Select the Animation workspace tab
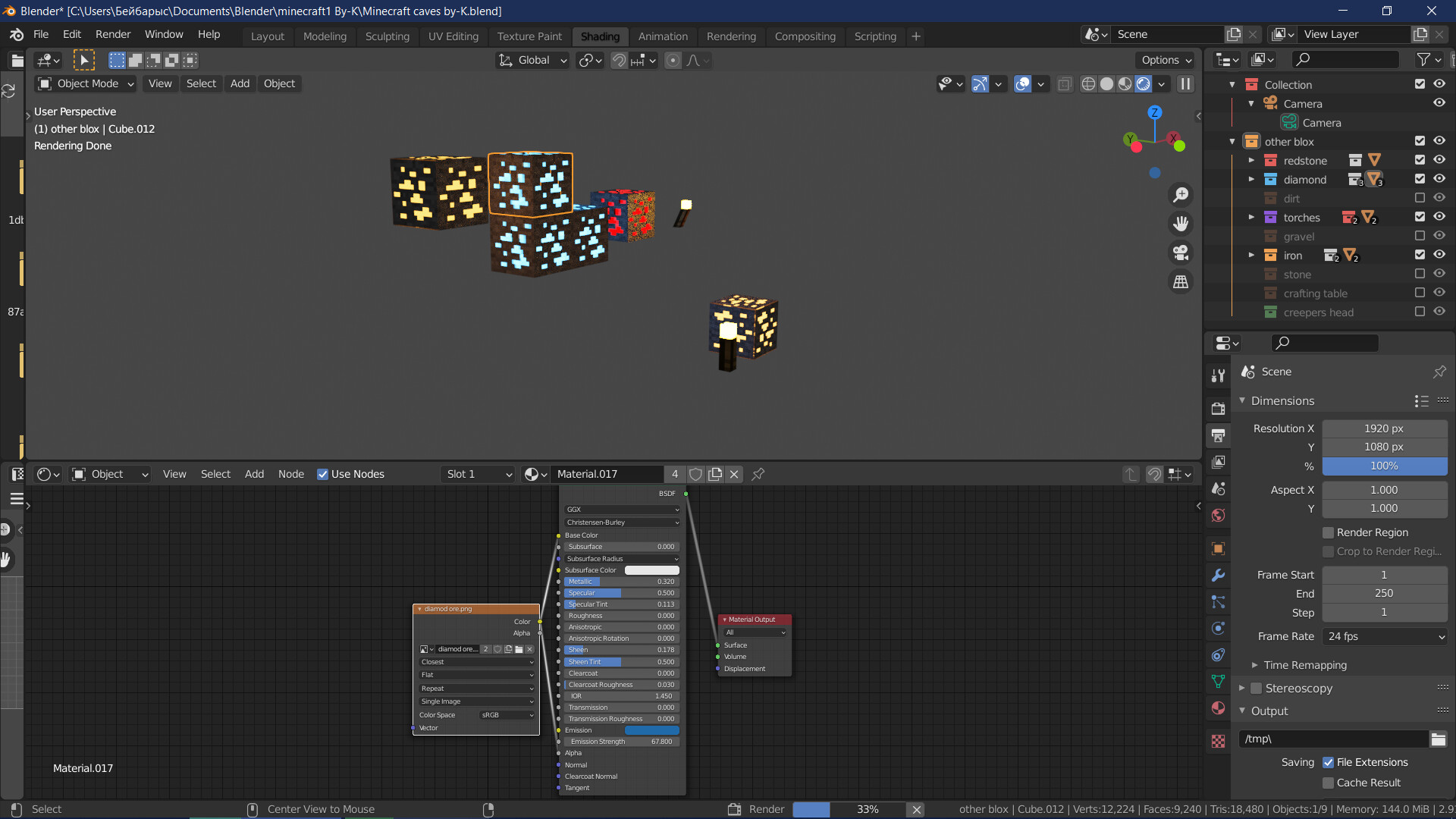This screenshot has height=819, width=1456. 663,36
